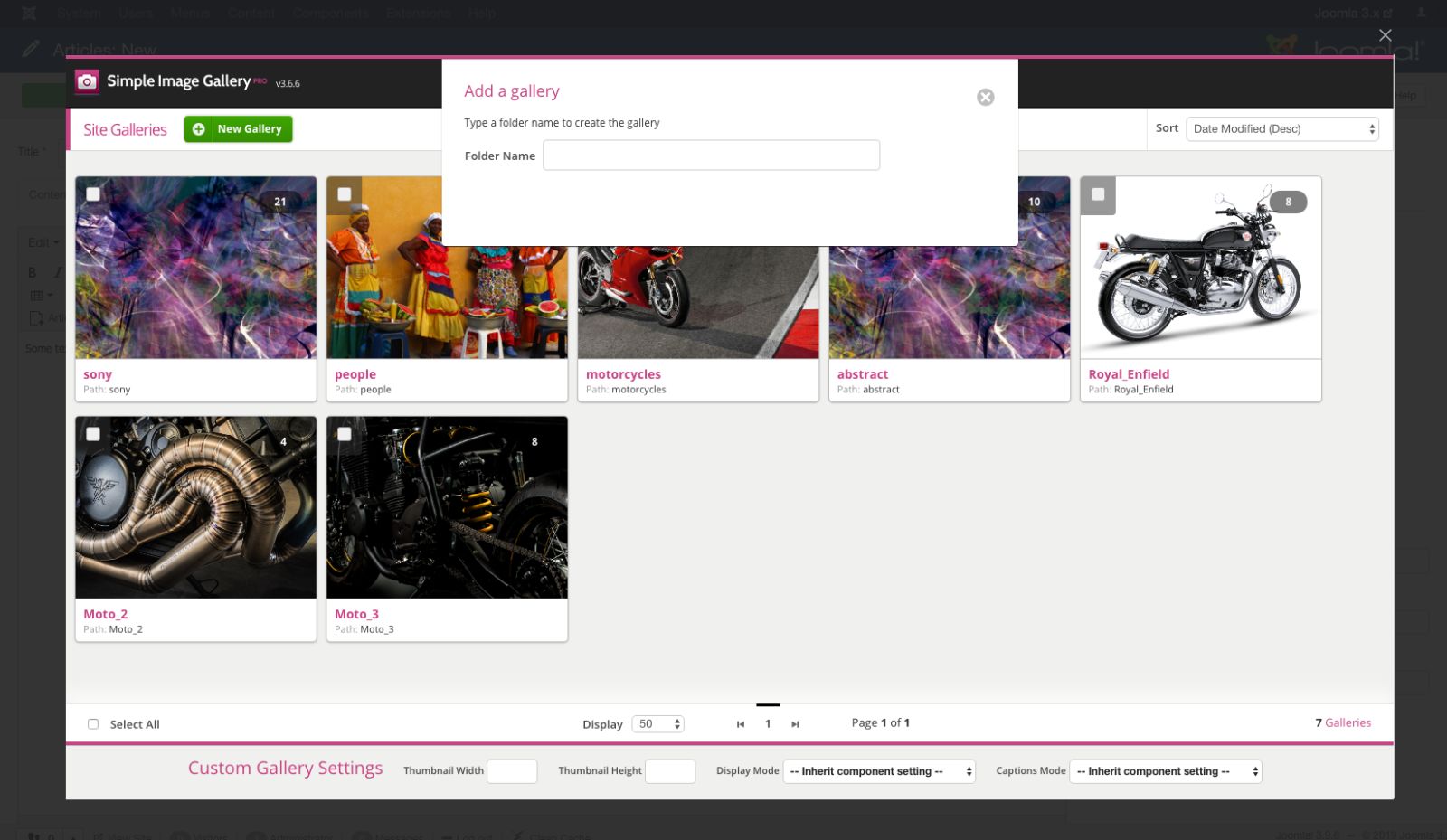Select the people gallery checkbox

(x=345, y=194)
